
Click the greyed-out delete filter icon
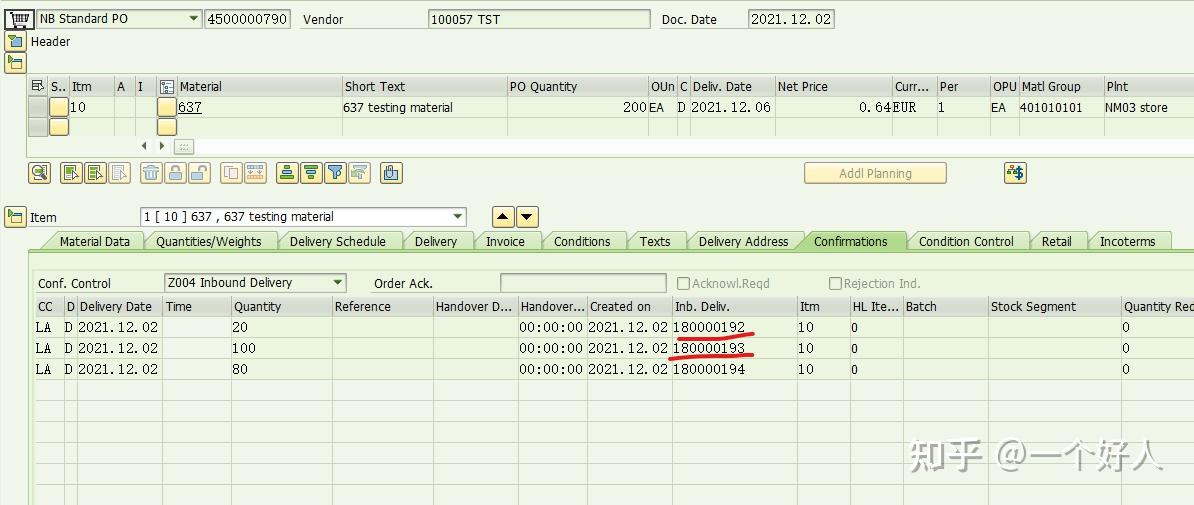(x=359, y=173)
